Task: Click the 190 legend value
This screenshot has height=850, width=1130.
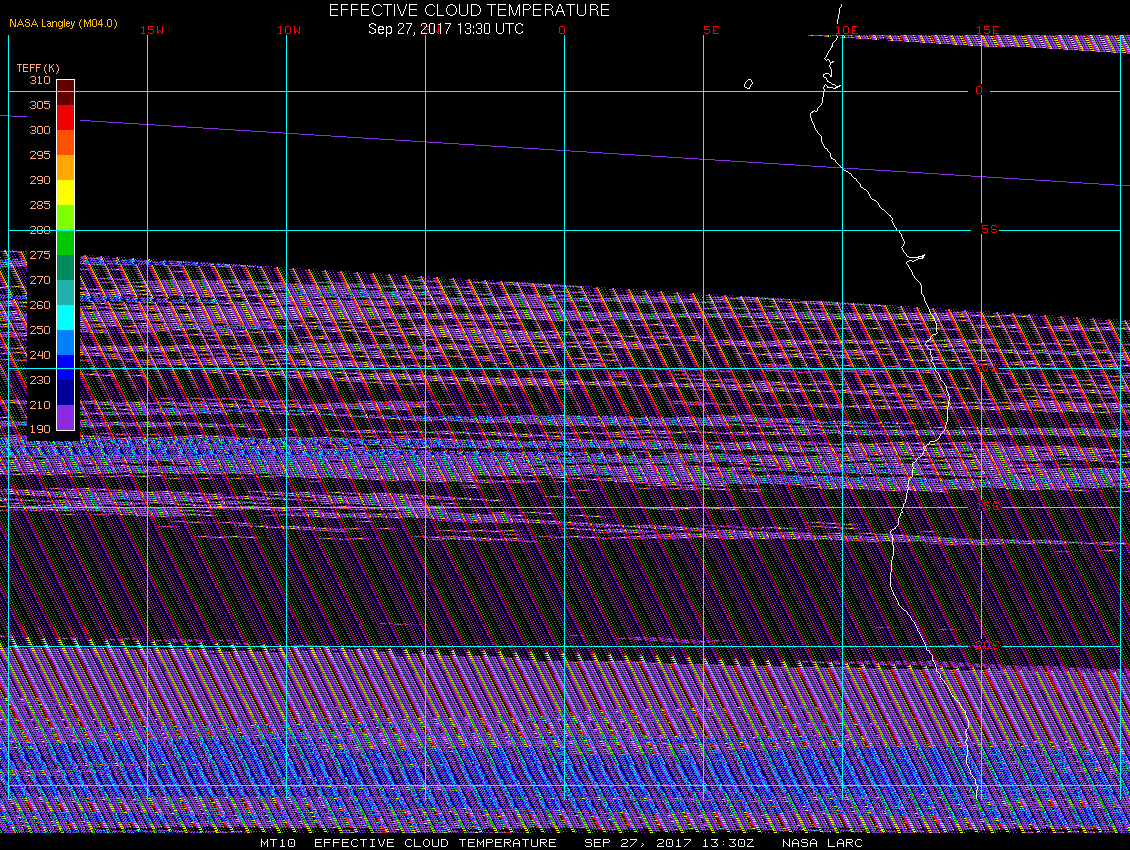Action: pos(40,429)
